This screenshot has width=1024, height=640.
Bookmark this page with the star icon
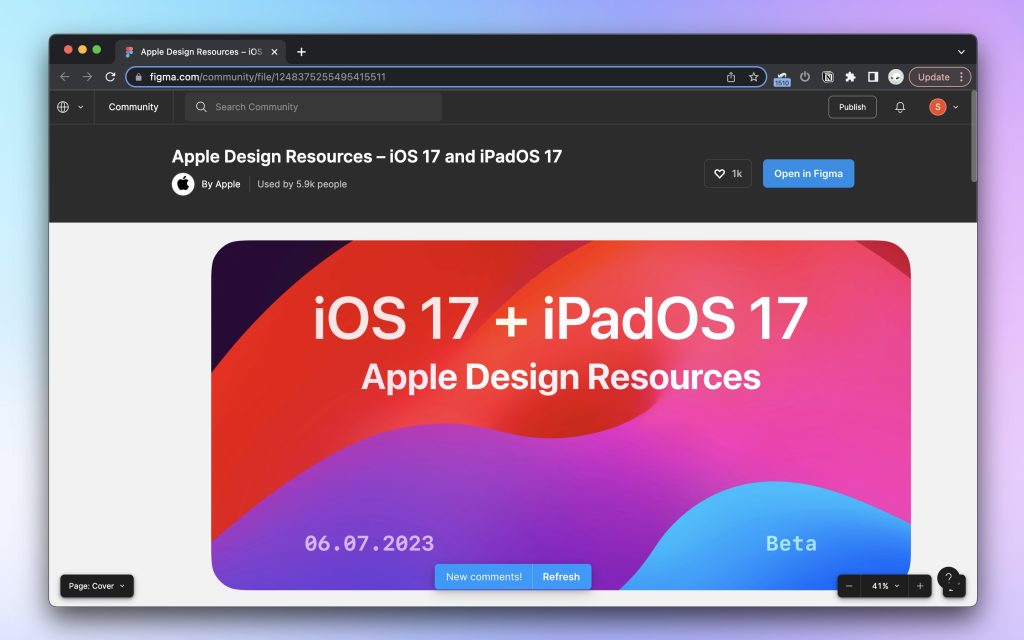tap(754, 77)
